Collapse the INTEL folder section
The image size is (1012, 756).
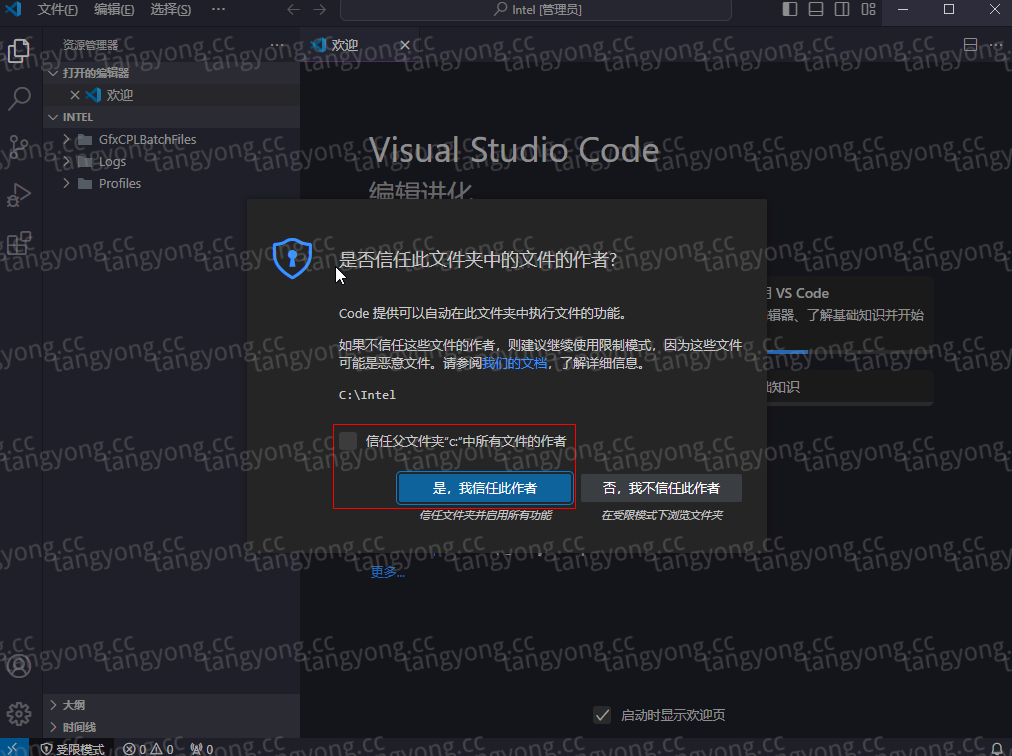pos(171,117)
